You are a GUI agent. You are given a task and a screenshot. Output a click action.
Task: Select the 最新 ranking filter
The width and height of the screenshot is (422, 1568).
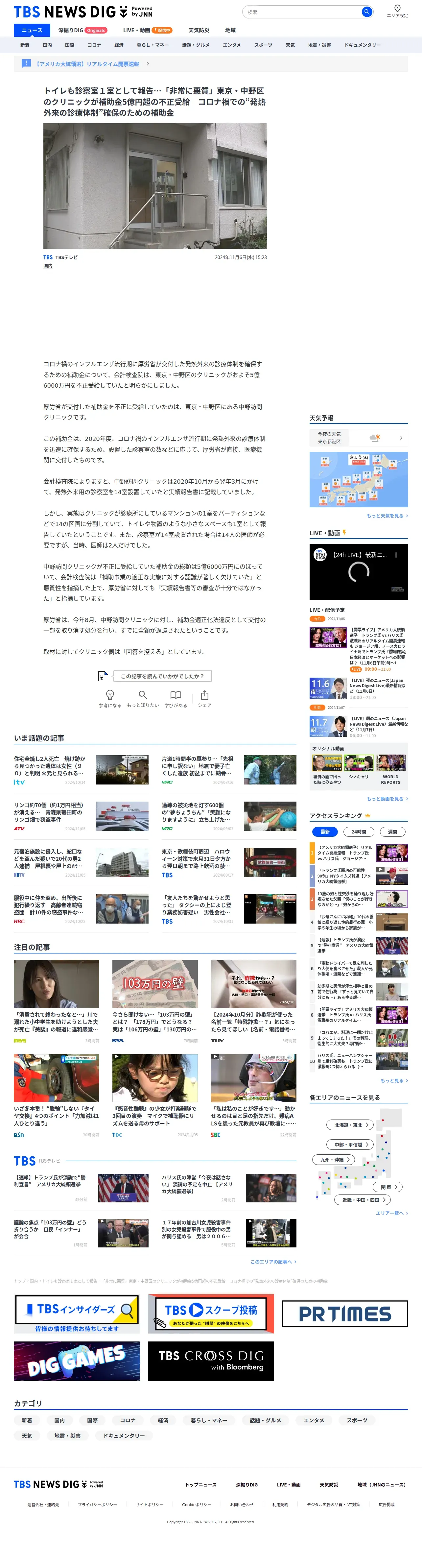click(x=325, y=832)
